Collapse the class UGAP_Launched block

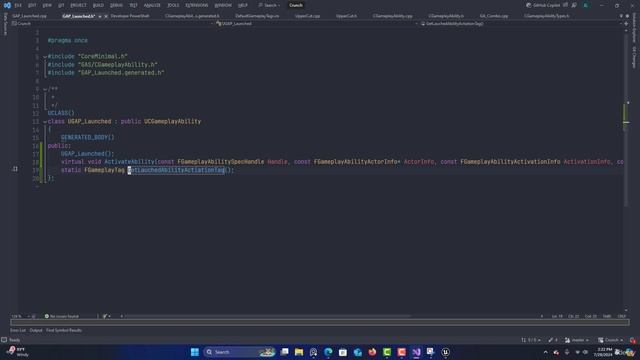click(x=45, y=122)
